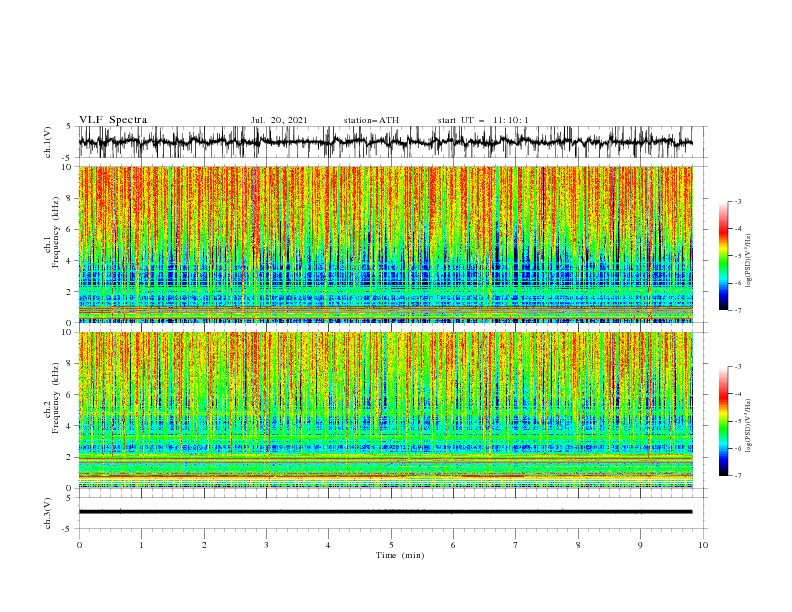Click the 4 kHz tick on ch.2 axis
This screenshot has width=792, height=612.
[70, 426]
